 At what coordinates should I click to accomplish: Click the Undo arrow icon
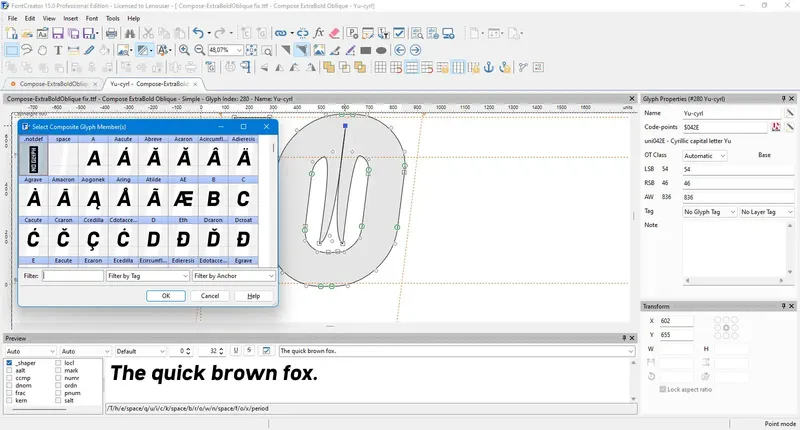198,34
